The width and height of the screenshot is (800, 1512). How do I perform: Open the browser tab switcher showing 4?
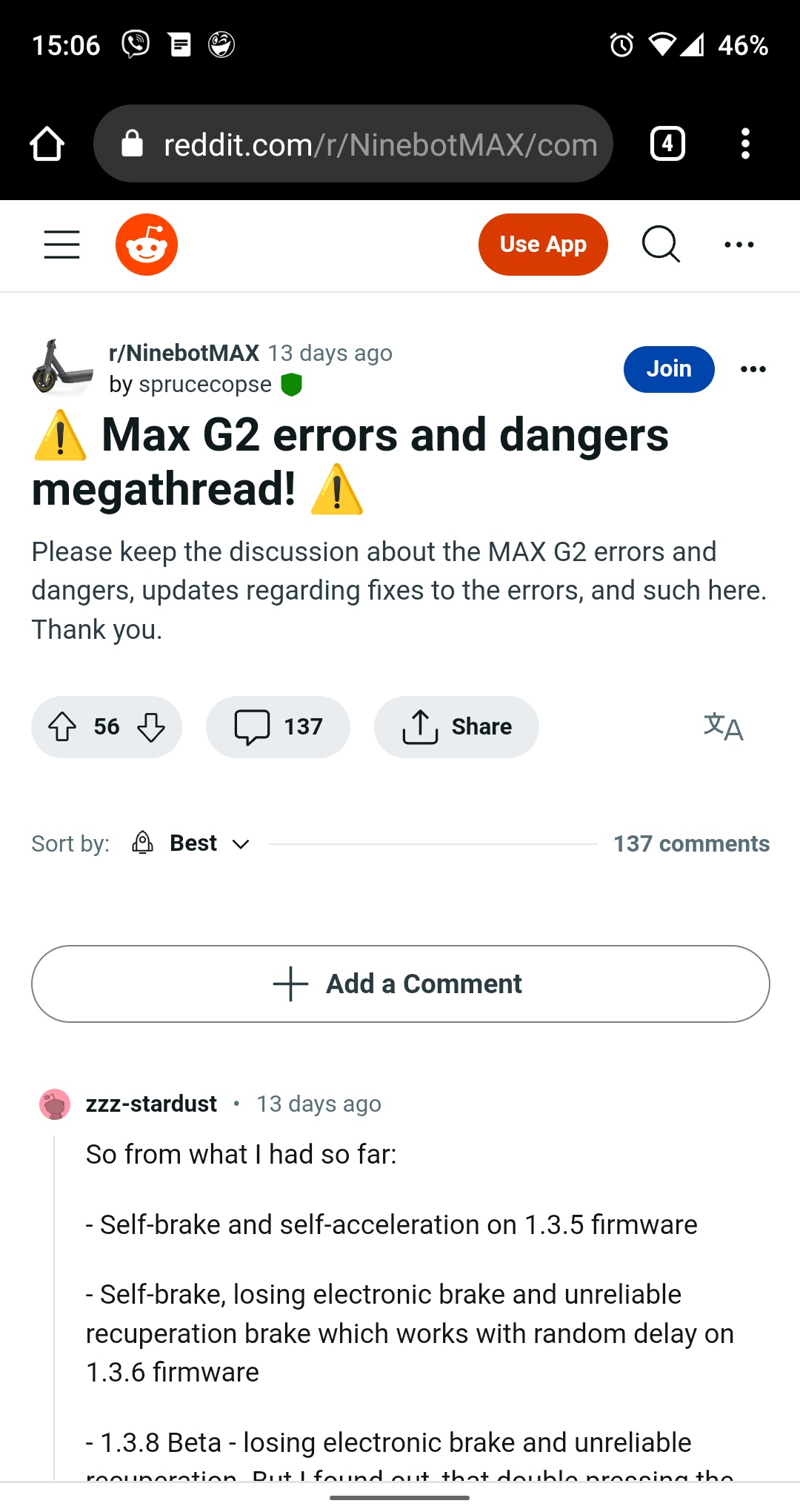coord(667,144)
